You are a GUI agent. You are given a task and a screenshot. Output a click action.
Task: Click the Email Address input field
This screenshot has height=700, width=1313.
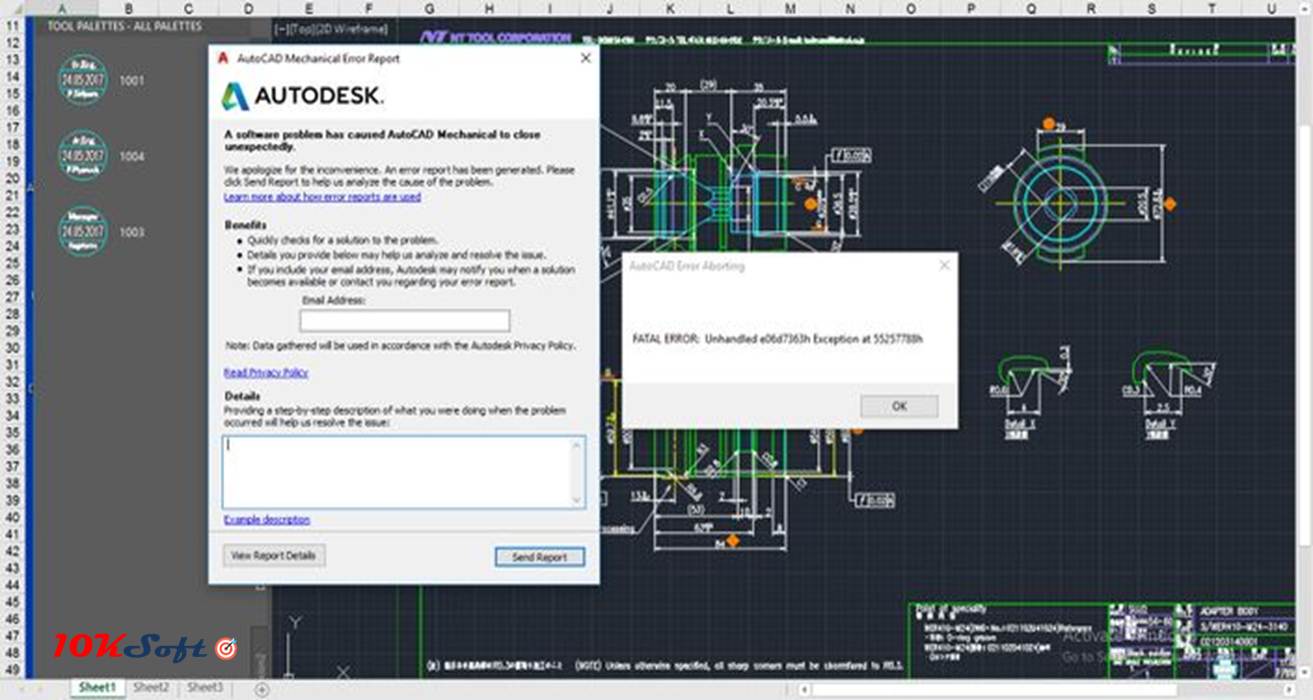[405, 320]
